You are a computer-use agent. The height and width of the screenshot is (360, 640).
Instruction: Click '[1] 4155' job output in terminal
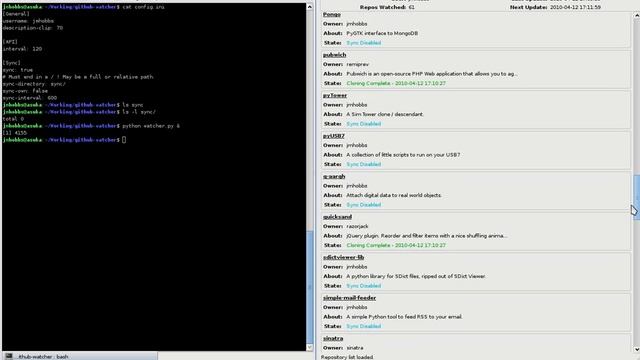tap(15, 133)
